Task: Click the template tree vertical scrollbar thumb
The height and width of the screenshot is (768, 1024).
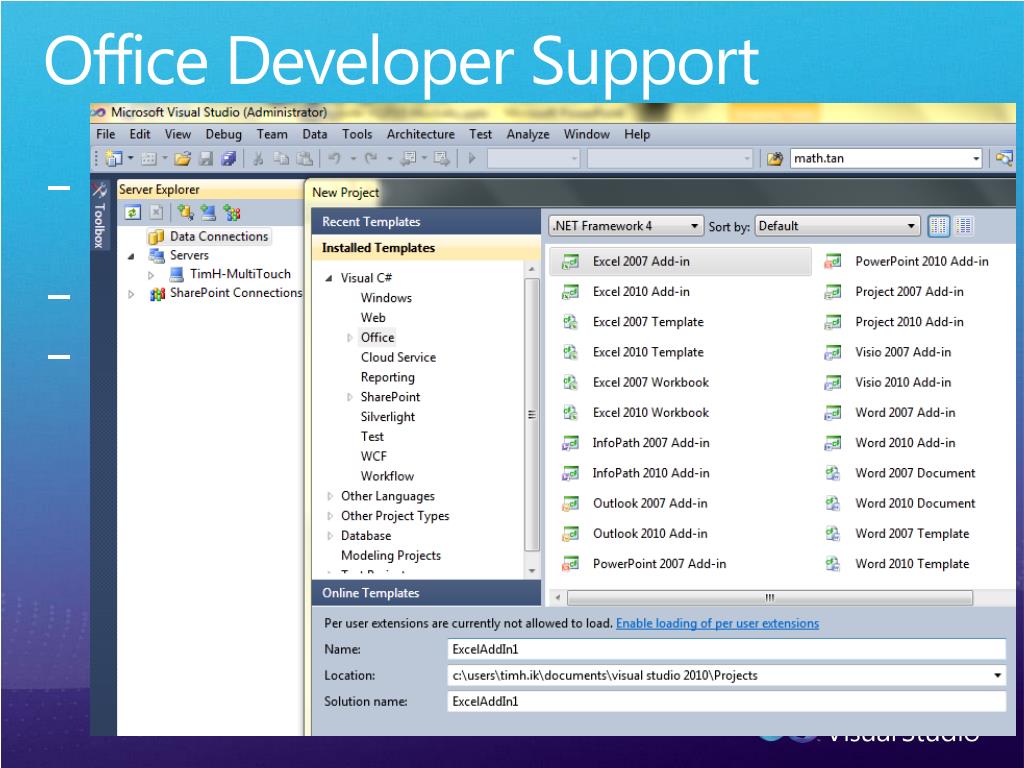Action: point(532,415)
